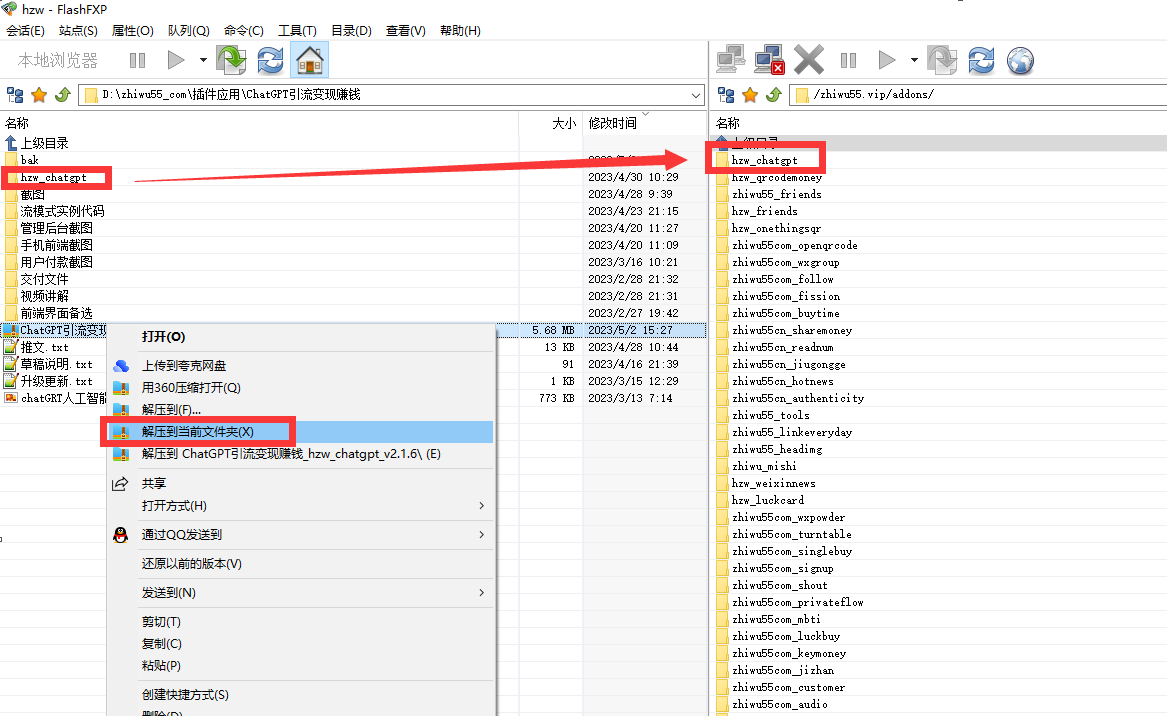Image resolution: width=1167 pixels, height=716 pixels.
Task: Sort local files by 修改时间 column
Action: [x=612, y=123]
